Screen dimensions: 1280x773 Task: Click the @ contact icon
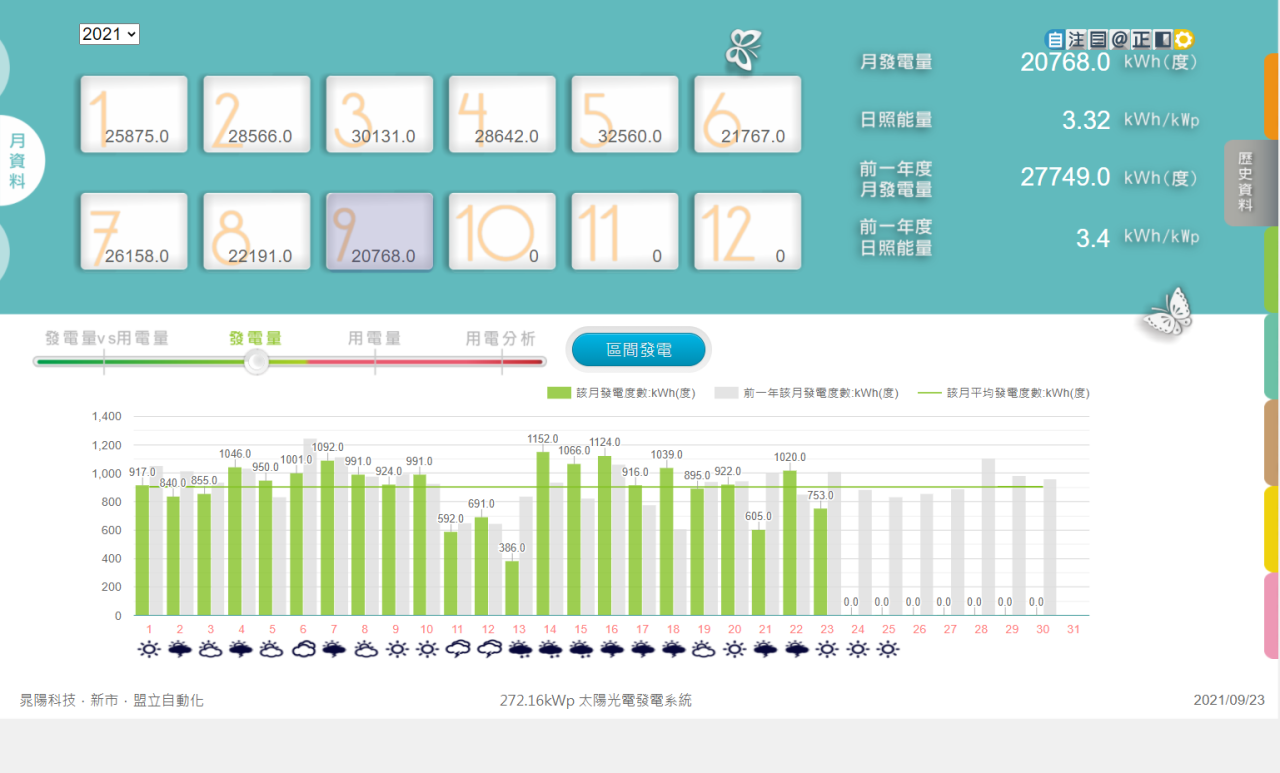pyautogui.click(x=1118, y=39)
